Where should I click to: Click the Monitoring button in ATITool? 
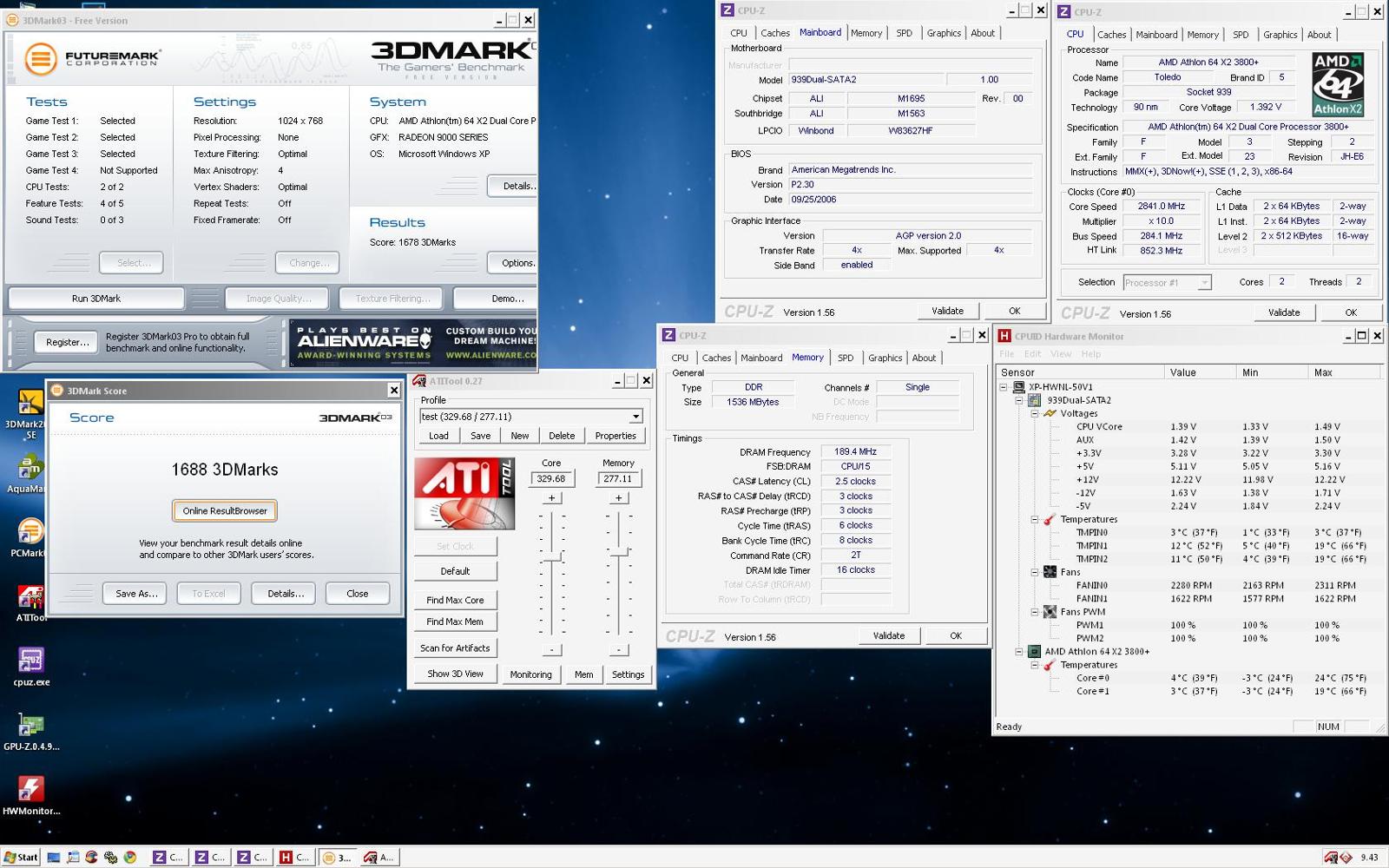[x=530, y=674]
